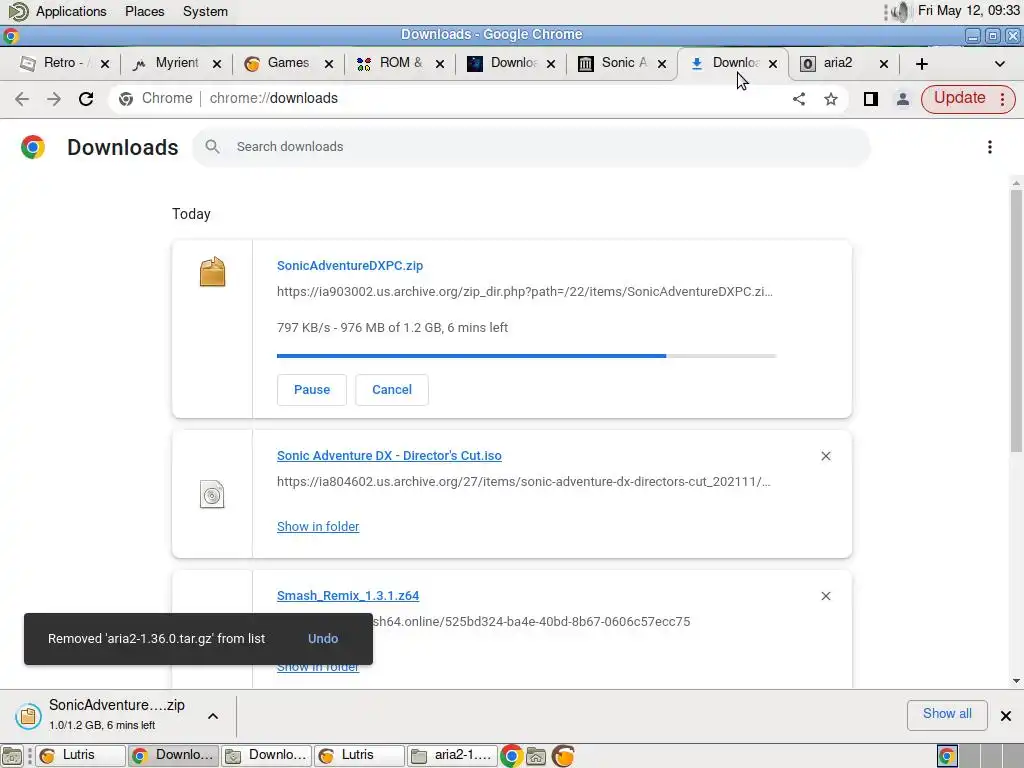The height and width of the screenshot is (768, 1024).
Task: Click the Today date heading
Action: tap(191, 214)
